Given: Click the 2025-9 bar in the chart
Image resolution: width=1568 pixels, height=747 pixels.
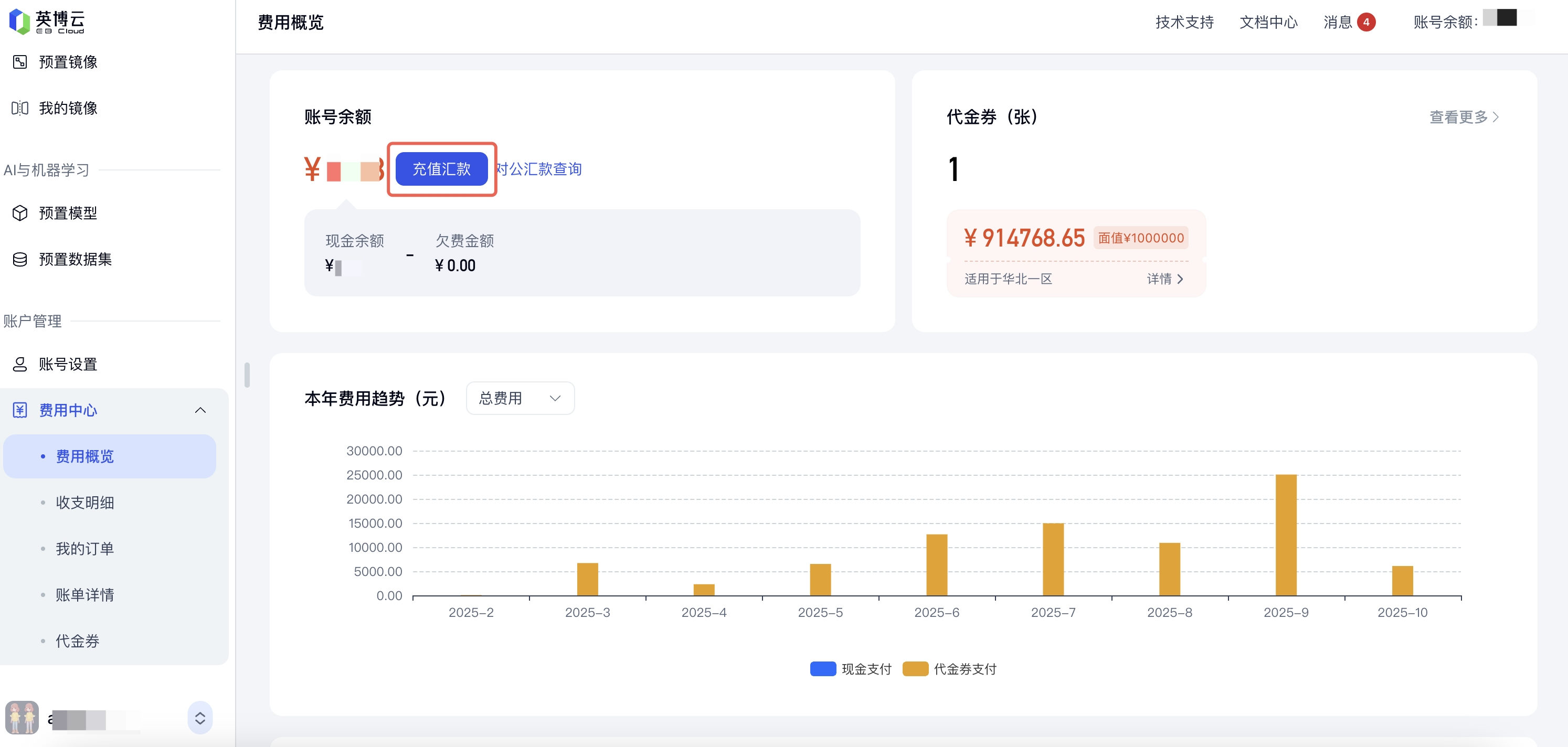Looking at the screenshot, I should coord(1286,535).
